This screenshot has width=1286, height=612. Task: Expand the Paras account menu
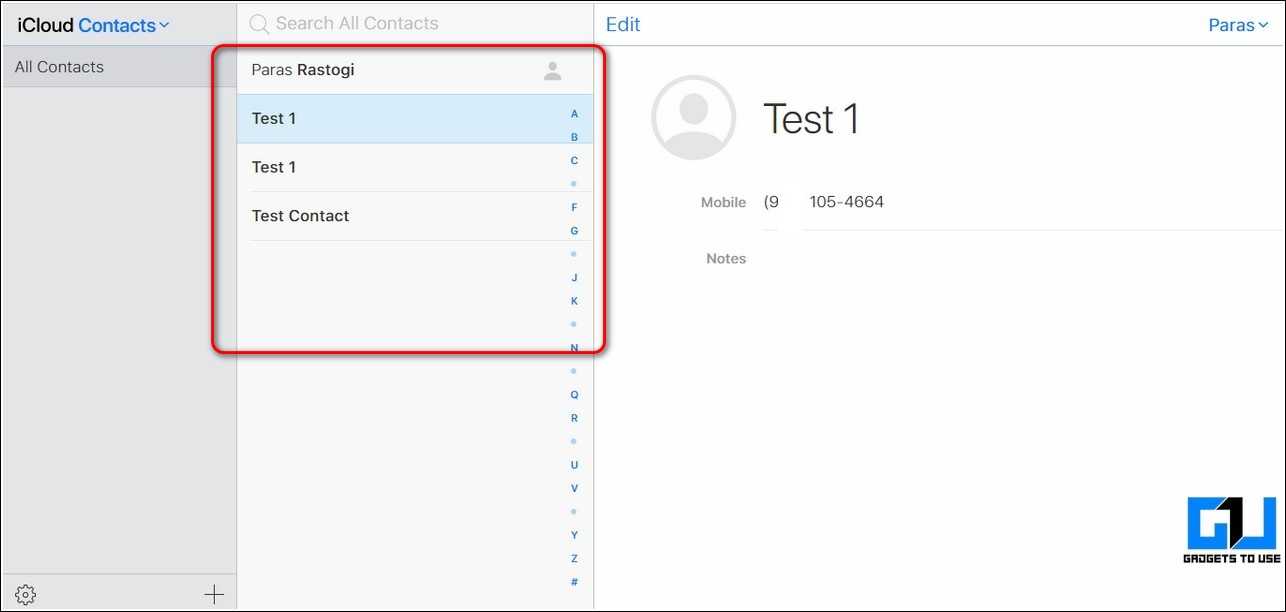point(1238,25)
